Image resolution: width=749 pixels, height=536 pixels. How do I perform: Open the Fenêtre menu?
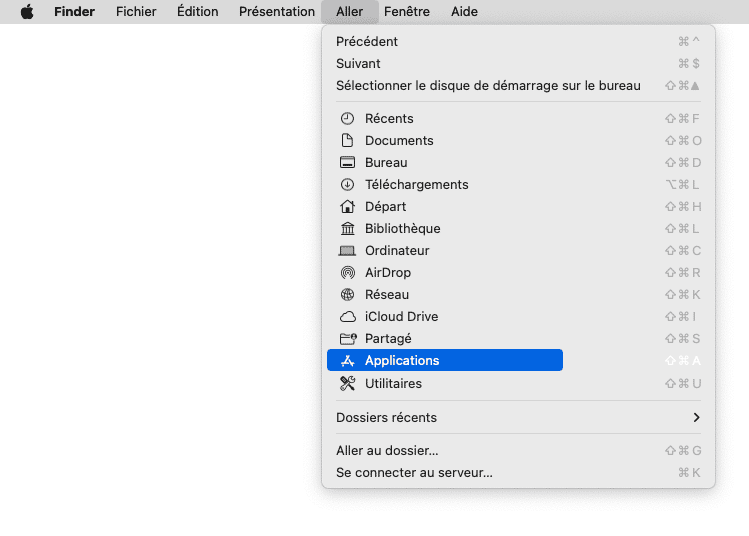pyautogui.click(x=407, y=12)
